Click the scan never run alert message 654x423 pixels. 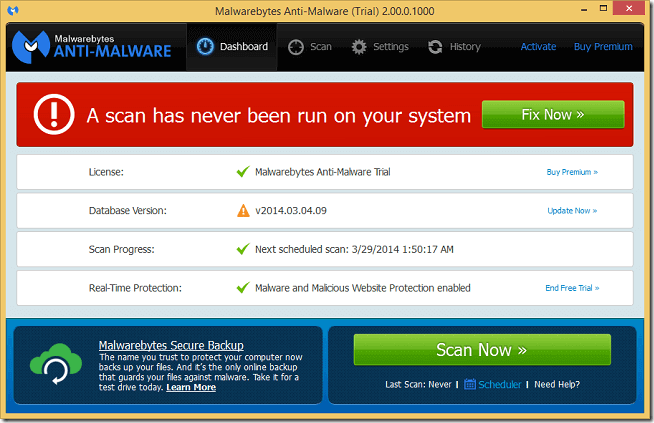point(279,116)
